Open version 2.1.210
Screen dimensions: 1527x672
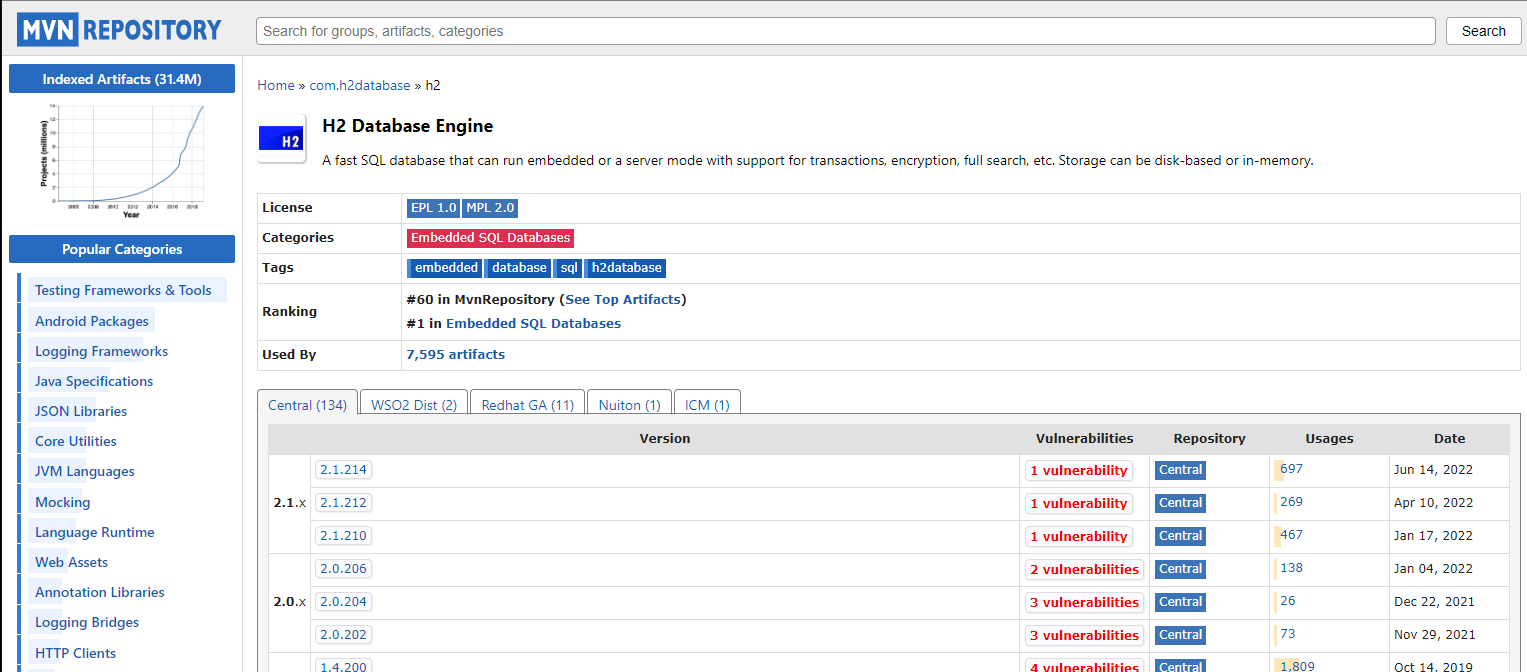coord(343,535)
